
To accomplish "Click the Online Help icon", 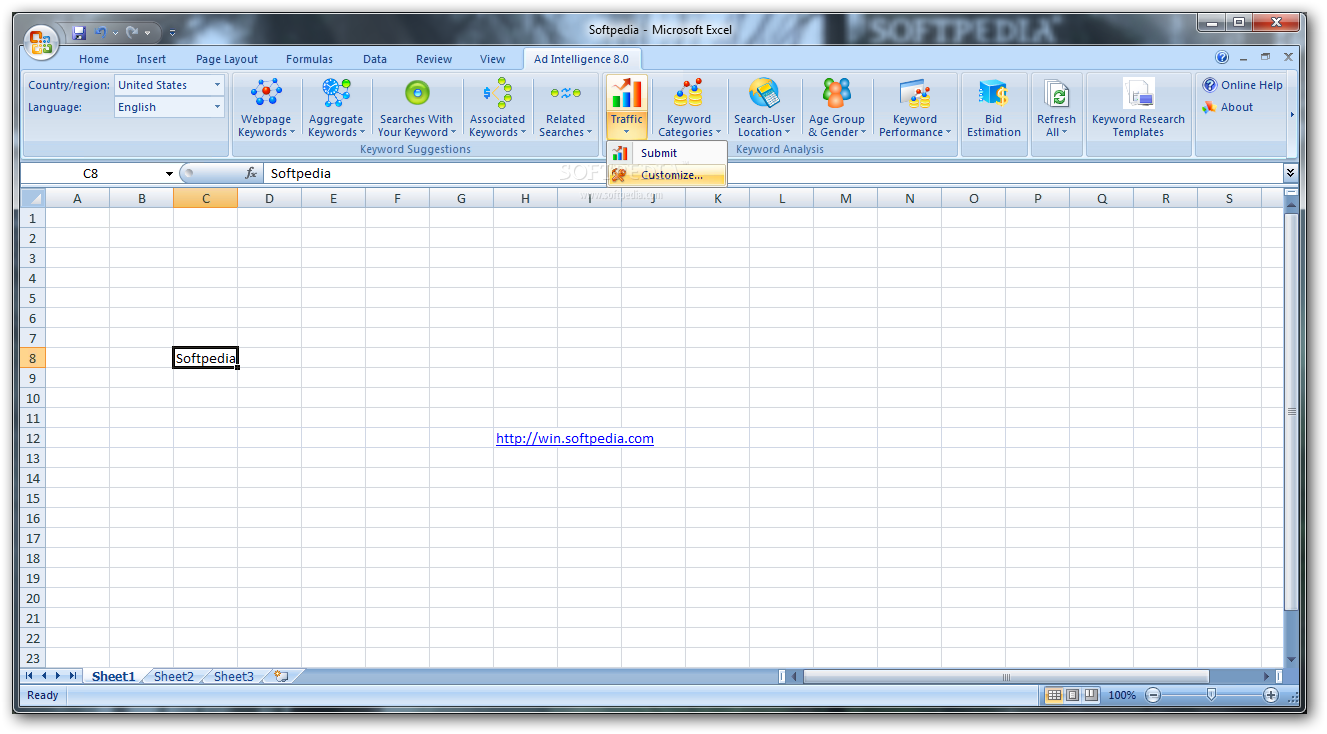I will (x=1210, y=85).
